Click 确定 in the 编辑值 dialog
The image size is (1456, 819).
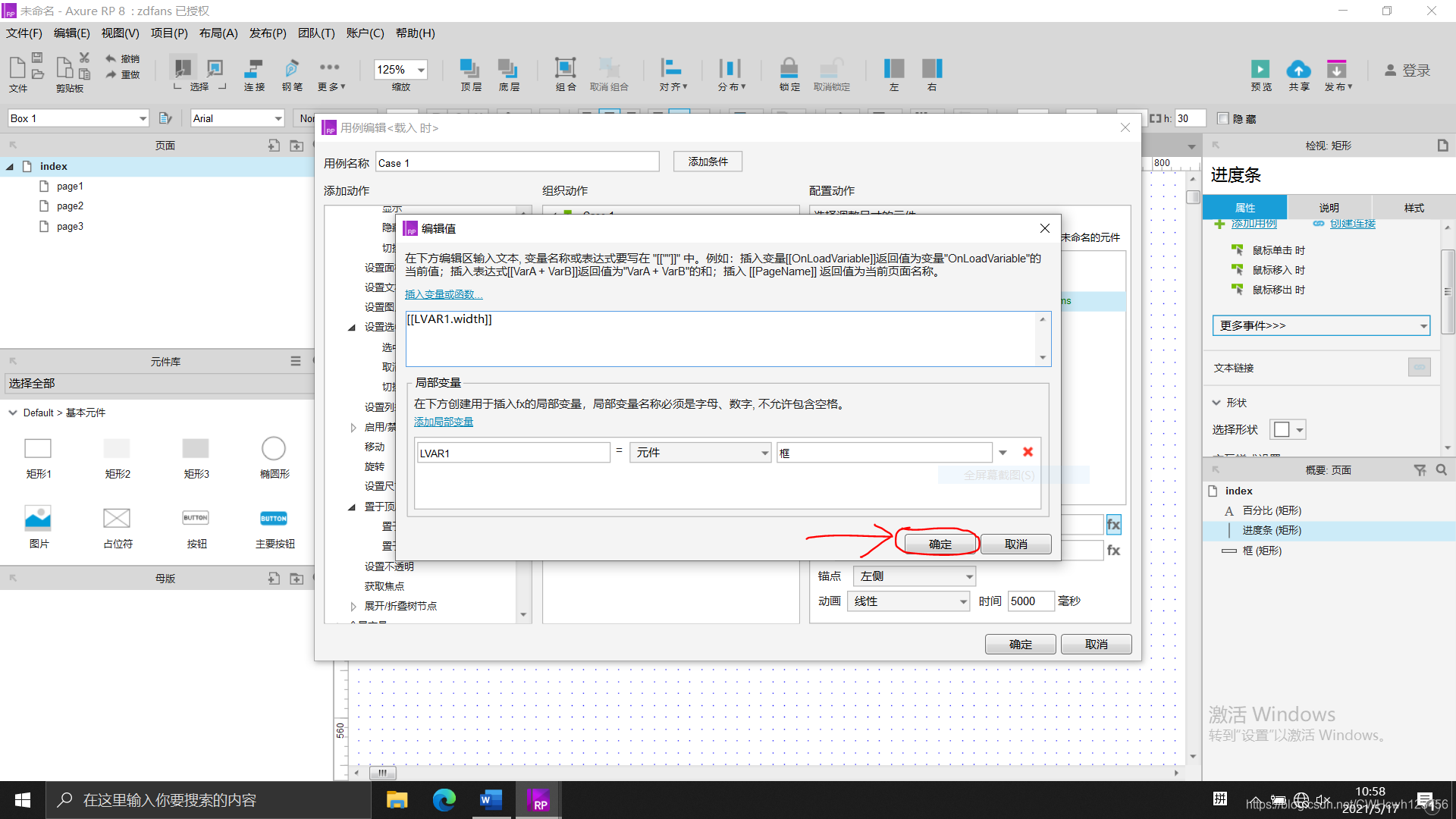coord(940,544)
